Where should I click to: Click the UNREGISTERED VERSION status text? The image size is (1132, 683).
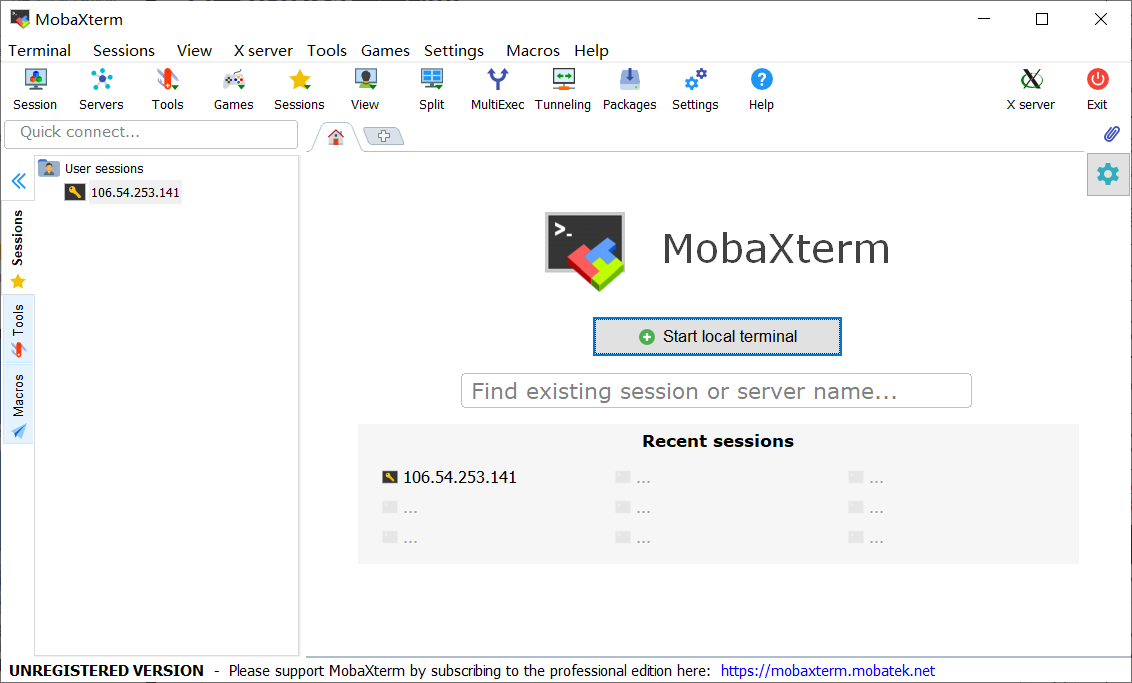(x=107, y=671)
